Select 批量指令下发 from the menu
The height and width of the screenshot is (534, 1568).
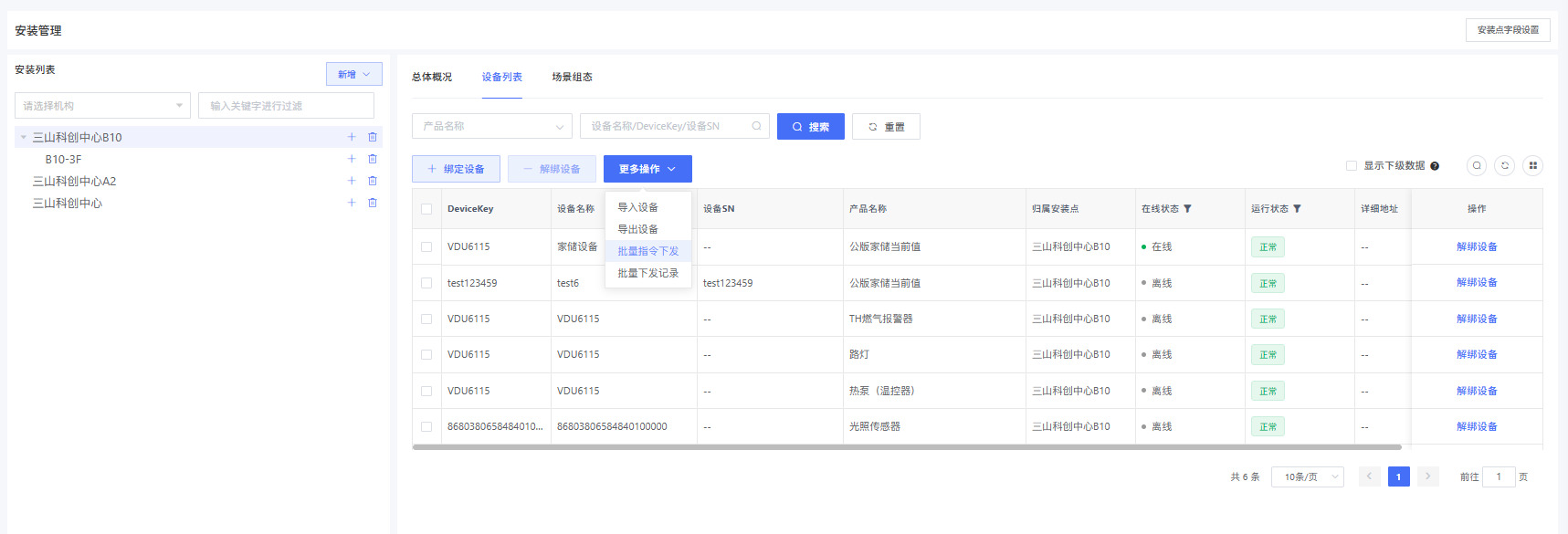coord(647,251)
